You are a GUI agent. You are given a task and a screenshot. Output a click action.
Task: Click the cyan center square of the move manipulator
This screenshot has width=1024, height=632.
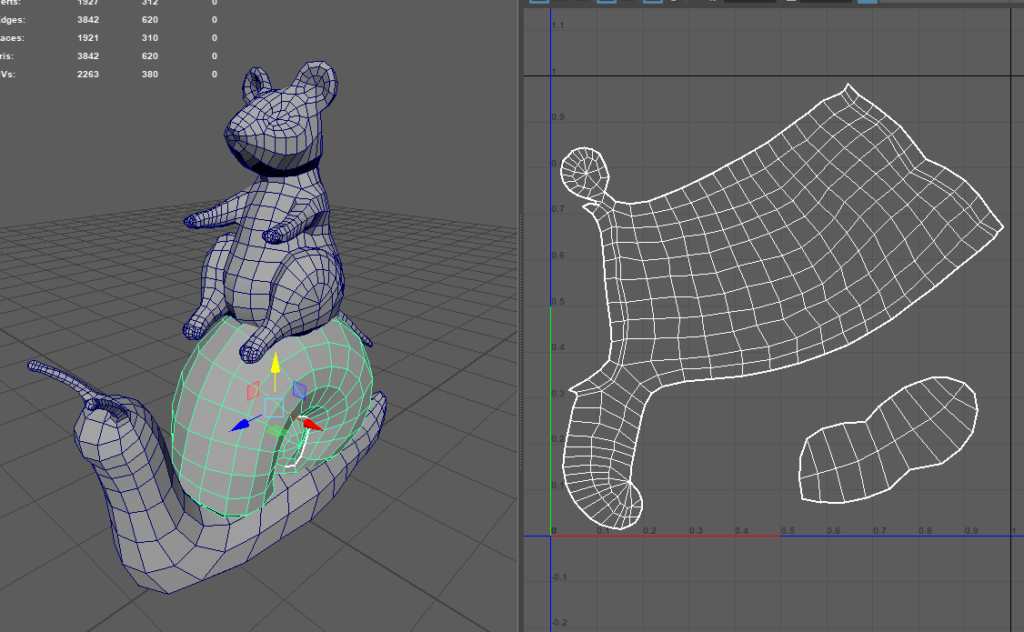274,407
